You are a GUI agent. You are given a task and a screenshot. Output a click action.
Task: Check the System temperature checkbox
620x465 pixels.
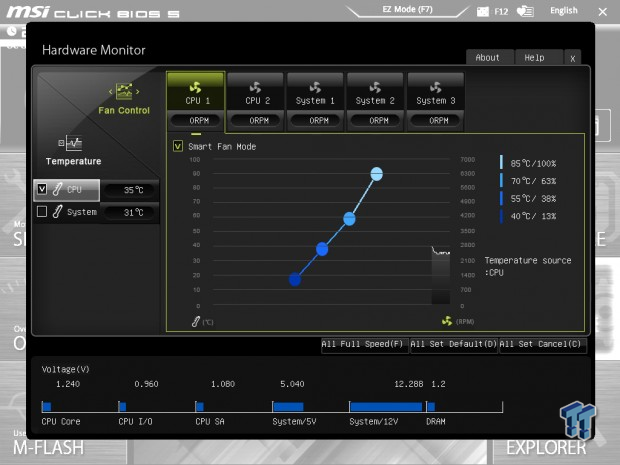click(42, 212)
